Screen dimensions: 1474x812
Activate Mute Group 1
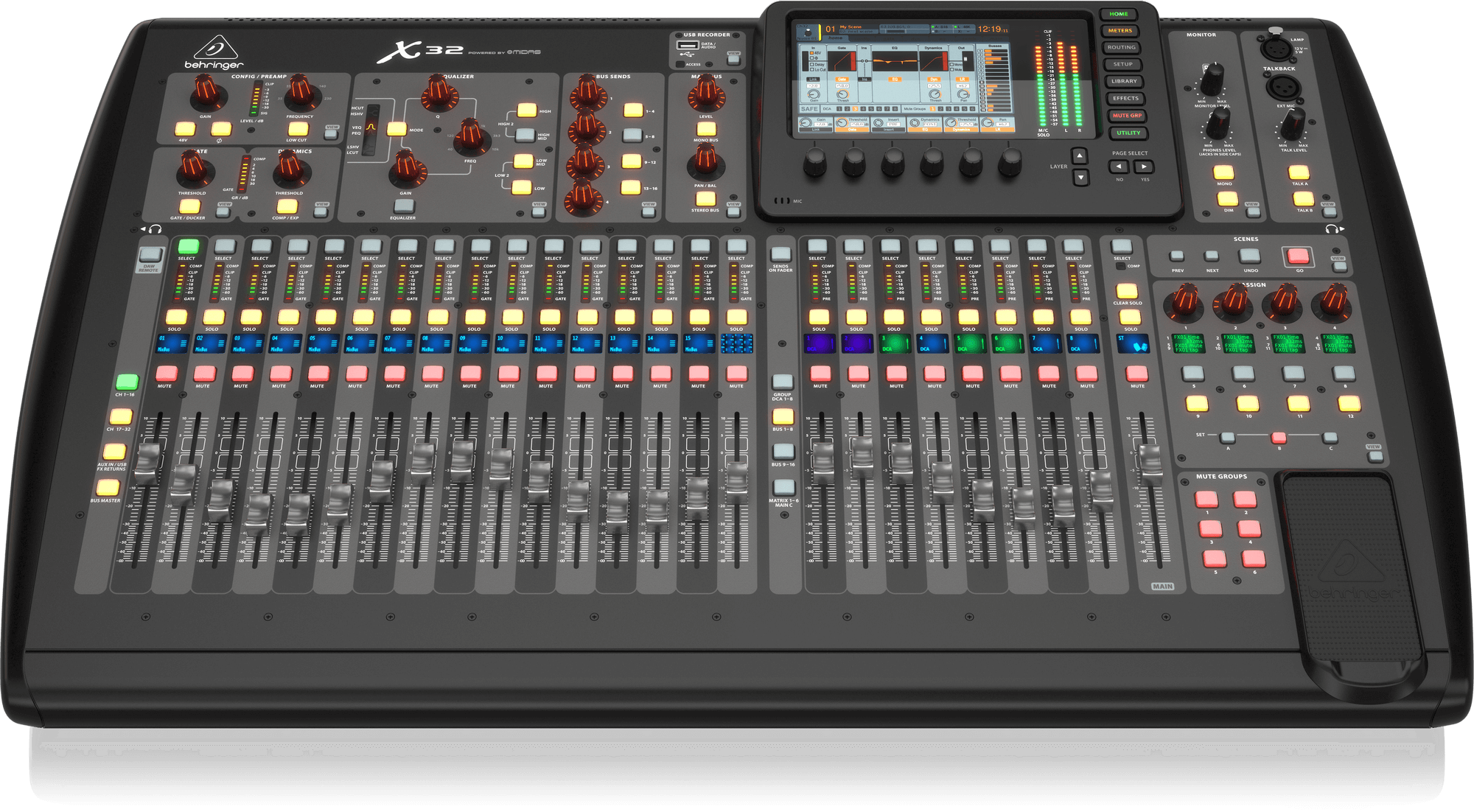pyautogui.click(x=1206, y=500)
